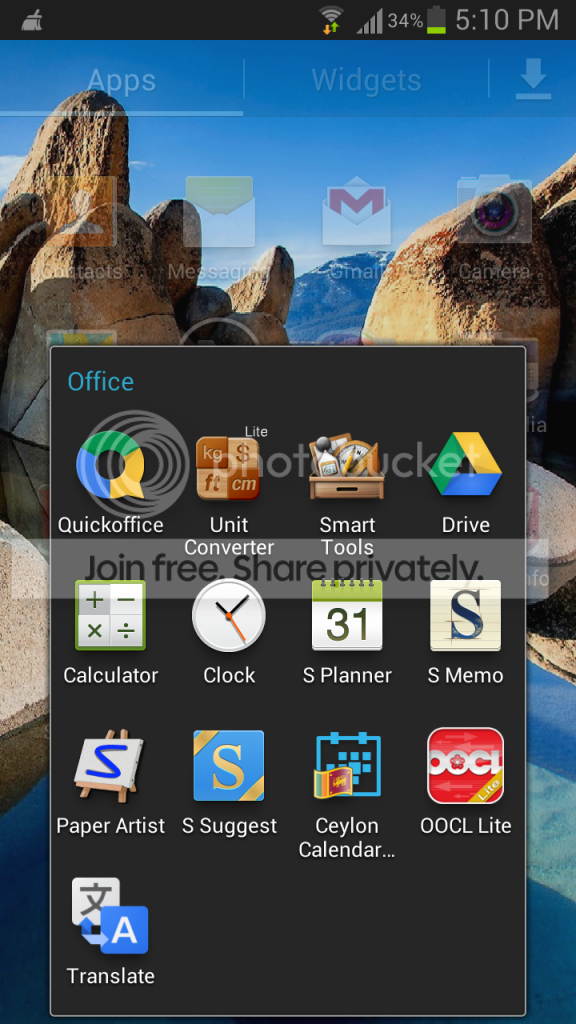
Task: Switch to the Apps tab
Action: pyautogui.click(x=121, y=80)
